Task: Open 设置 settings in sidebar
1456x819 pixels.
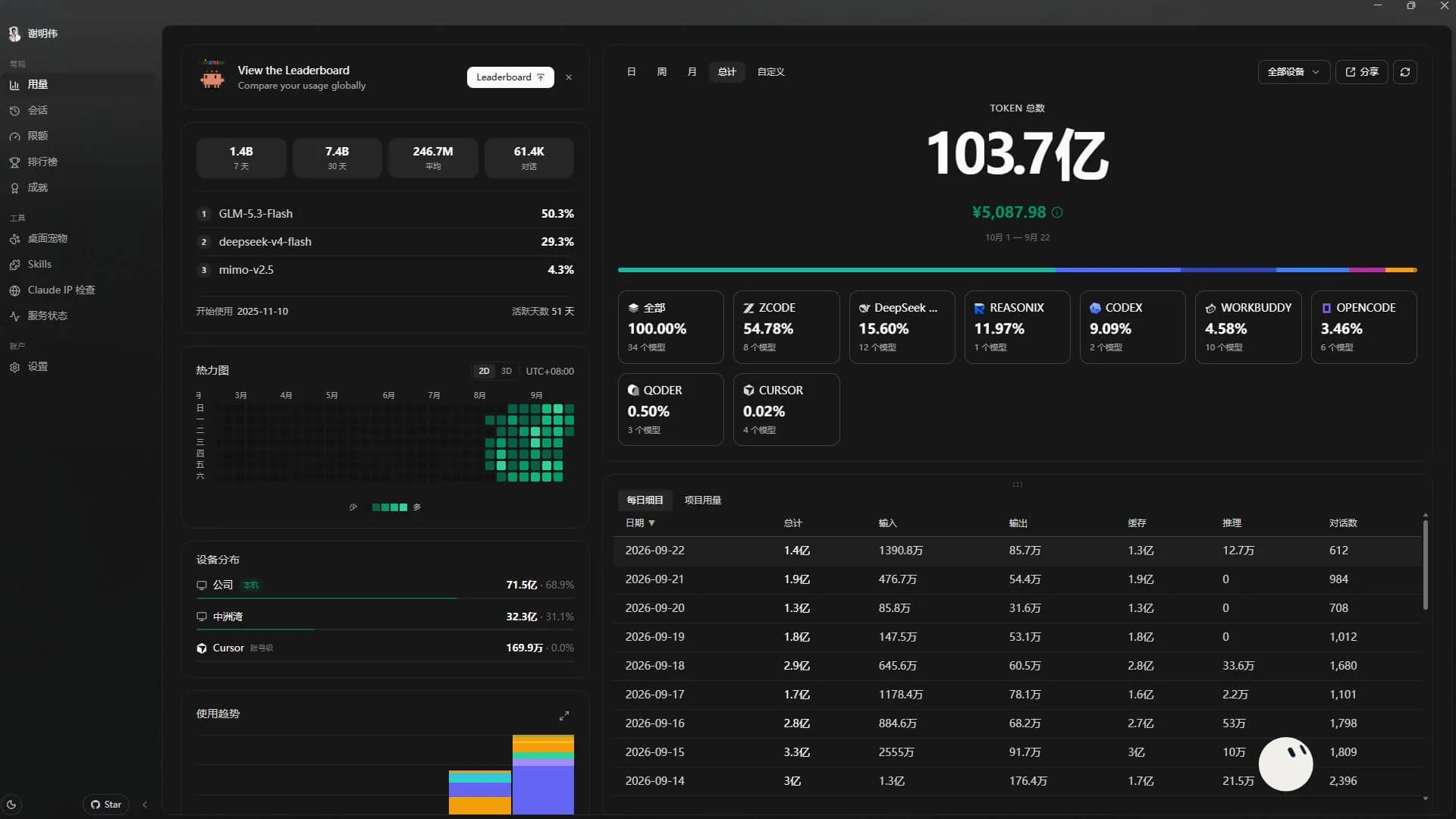Action: (79, 366)
